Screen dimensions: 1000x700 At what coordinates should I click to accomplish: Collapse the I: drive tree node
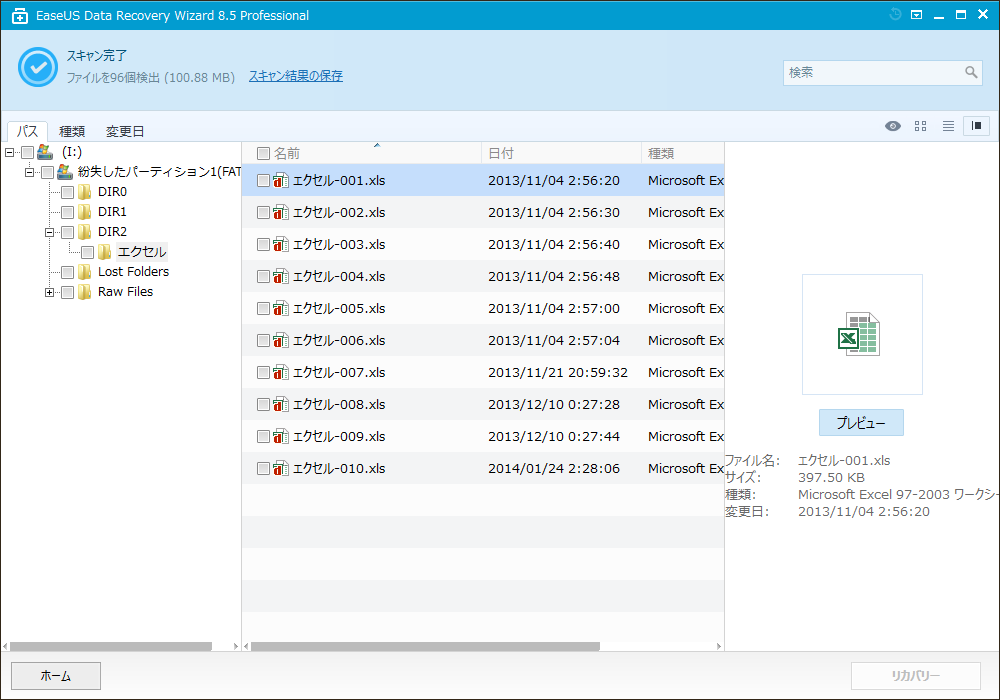point(9,152)
